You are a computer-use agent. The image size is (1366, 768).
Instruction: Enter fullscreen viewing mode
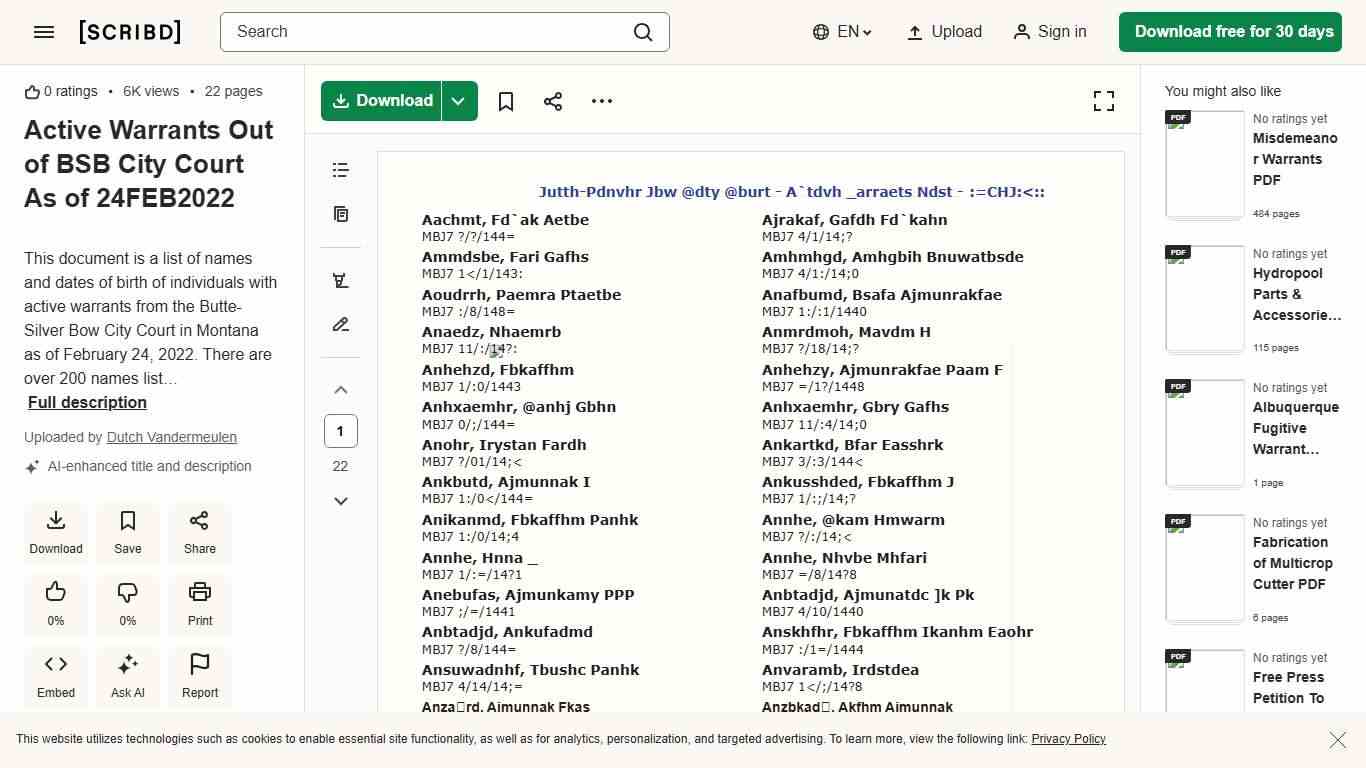[x=1103, y=100]
